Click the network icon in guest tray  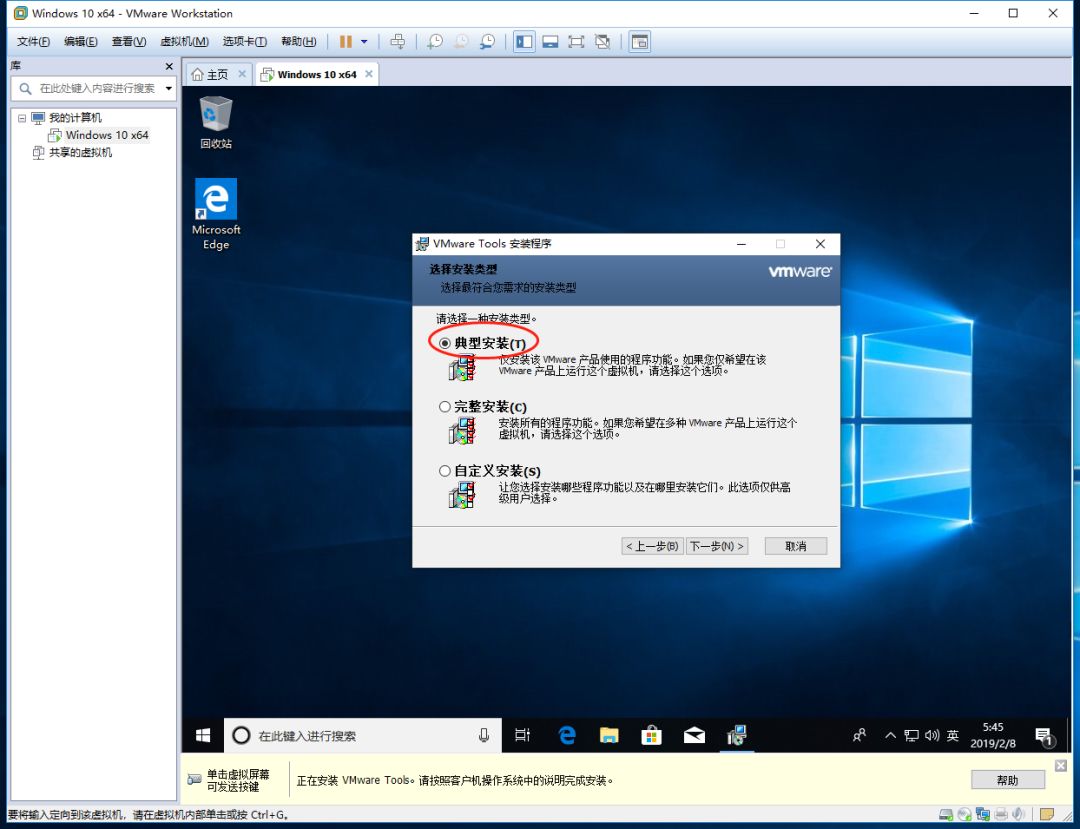coord(911,735)
